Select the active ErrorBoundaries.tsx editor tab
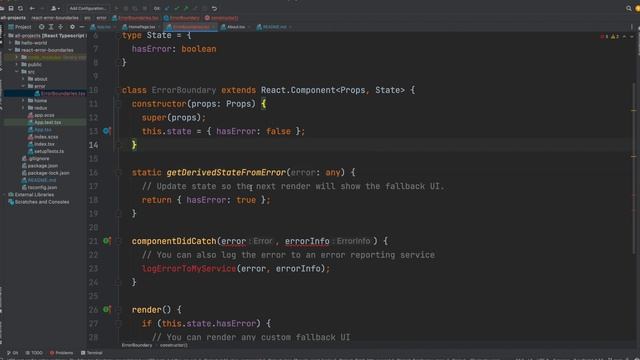Viewport: 640px width, 360px height. (191, 27)
